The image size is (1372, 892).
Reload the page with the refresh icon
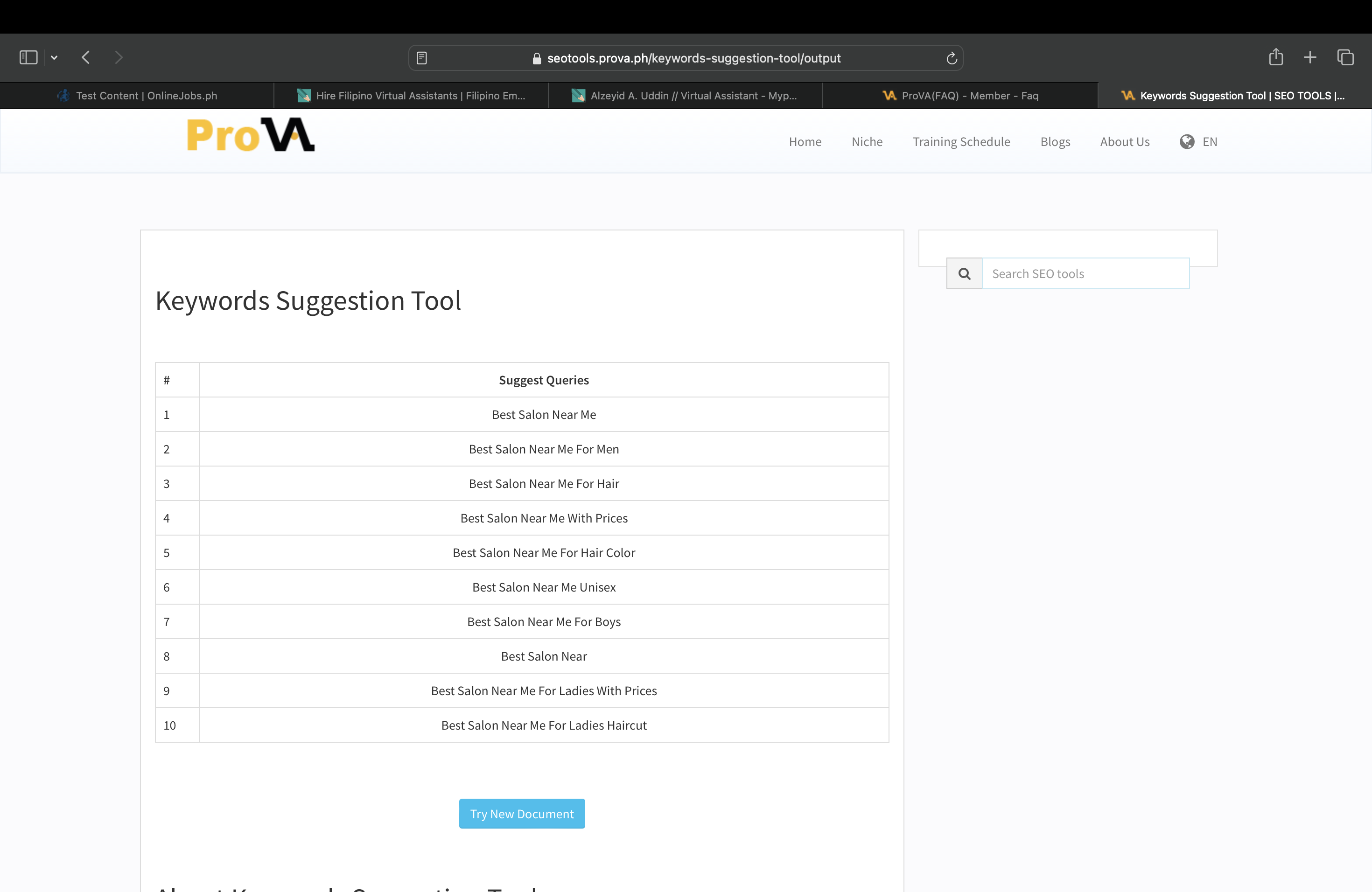[951, 58]
